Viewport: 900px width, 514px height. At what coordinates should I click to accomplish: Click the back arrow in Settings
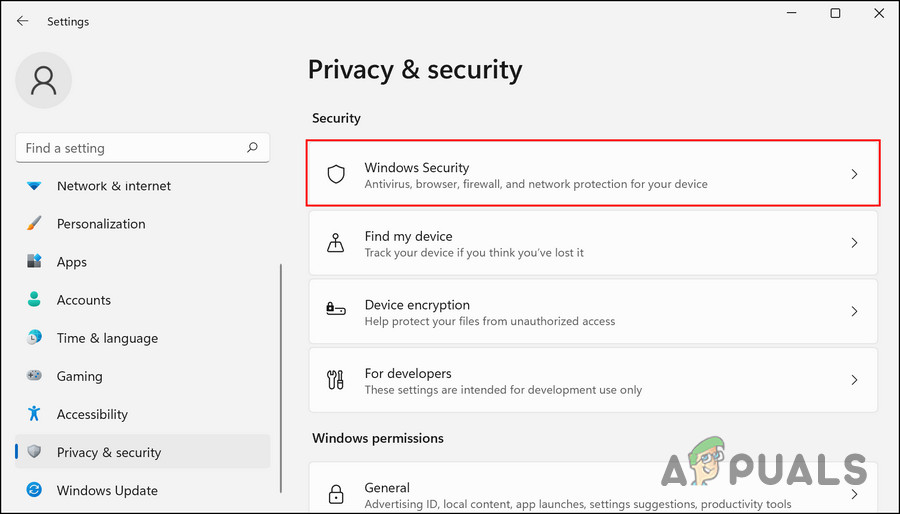tap(22, 21)
